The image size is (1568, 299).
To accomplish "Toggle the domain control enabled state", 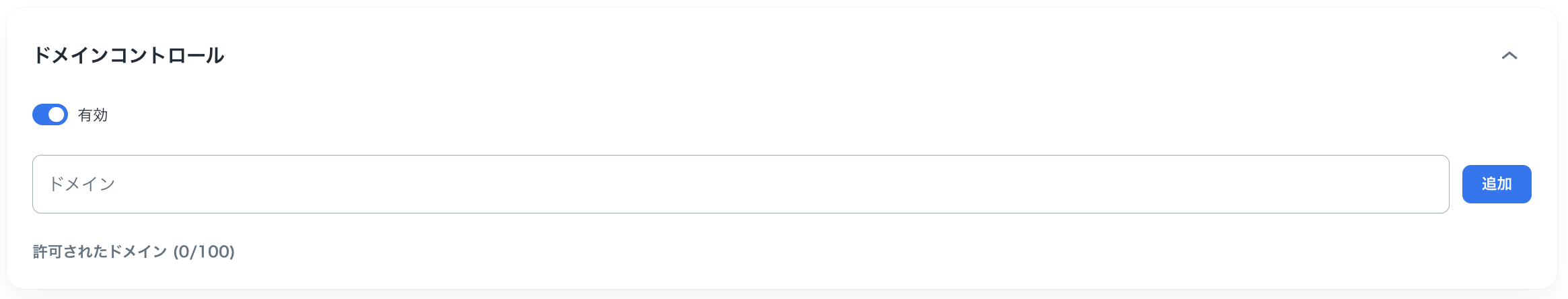I will tap(50, 114).
